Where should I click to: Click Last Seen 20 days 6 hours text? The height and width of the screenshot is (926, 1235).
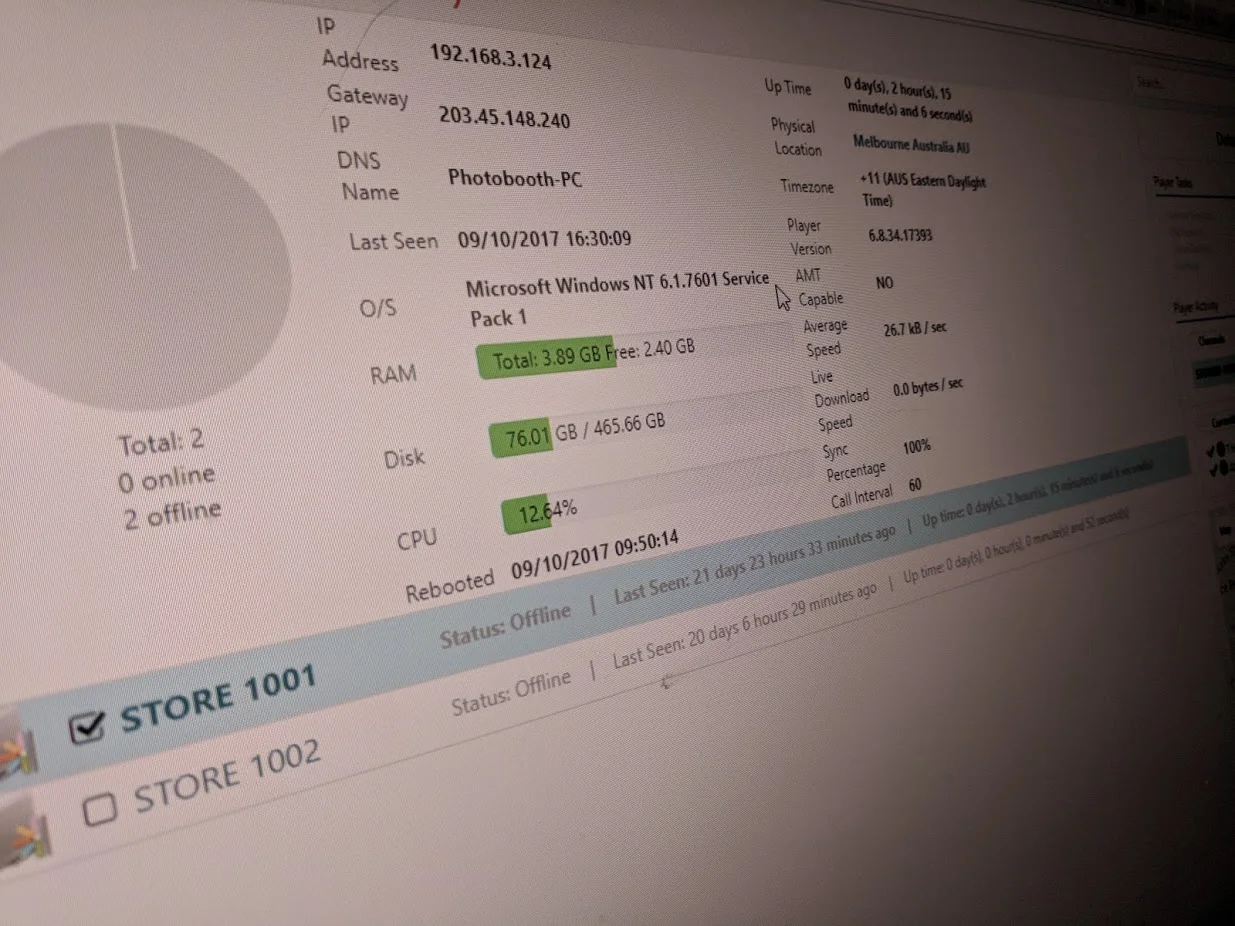pos(744,626)
